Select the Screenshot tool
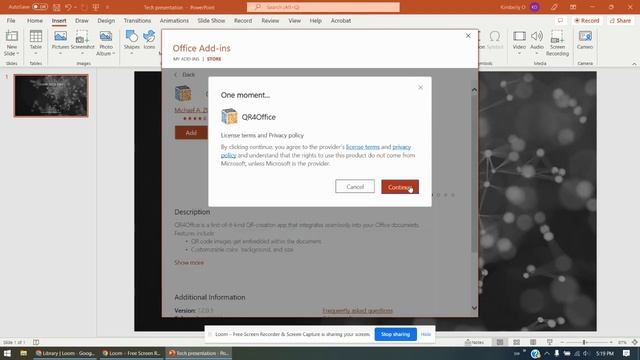 pos(82,37)
